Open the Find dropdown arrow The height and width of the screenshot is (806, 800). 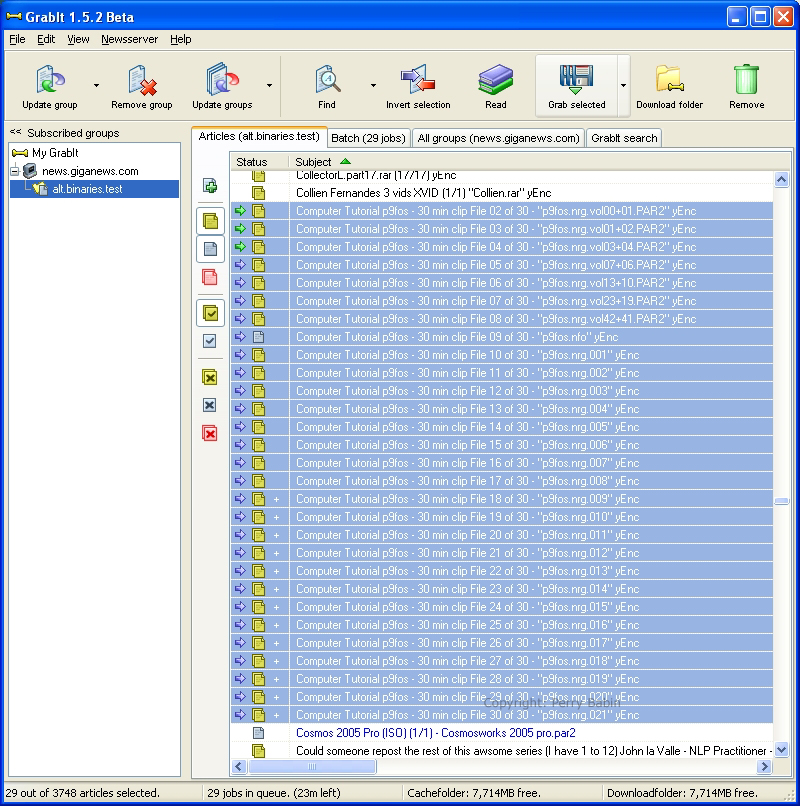click(x=373, y=85)
